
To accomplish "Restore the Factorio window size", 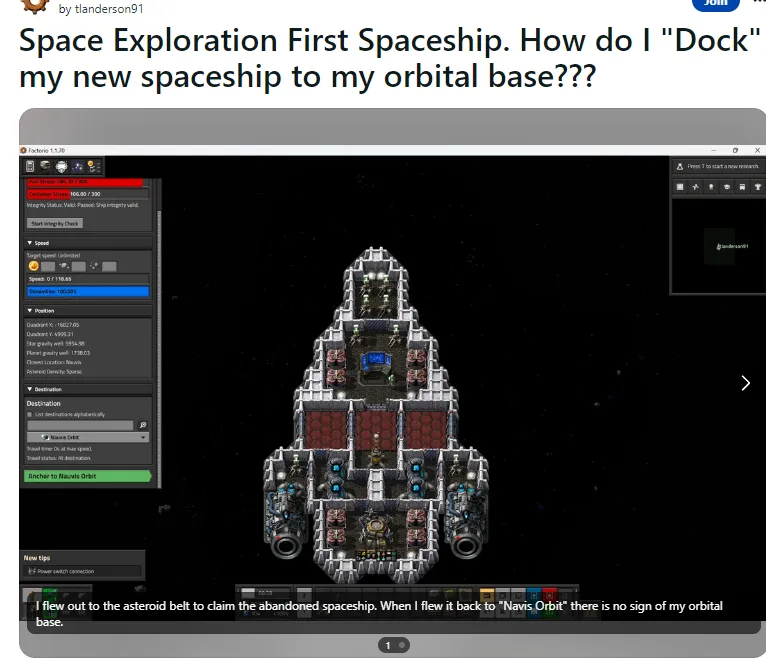I will tap(735, 150).
